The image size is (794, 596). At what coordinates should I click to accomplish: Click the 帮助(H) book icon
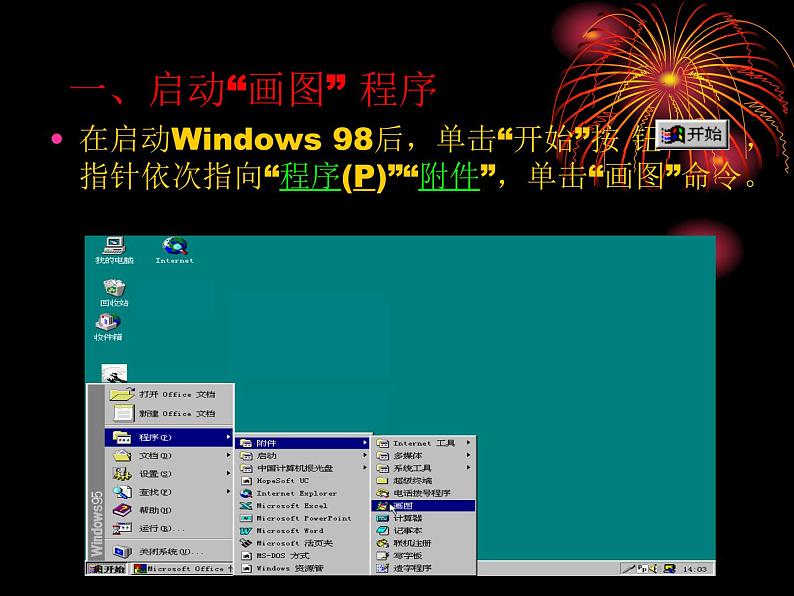[122, 510]
